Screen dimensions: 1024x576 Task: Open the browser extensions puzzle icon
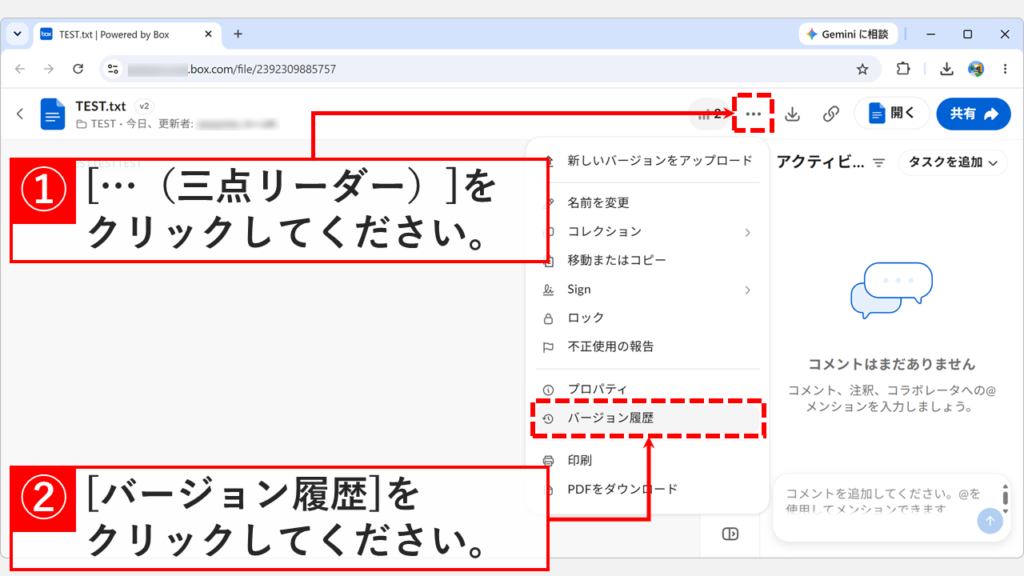(x=903, y=69)
